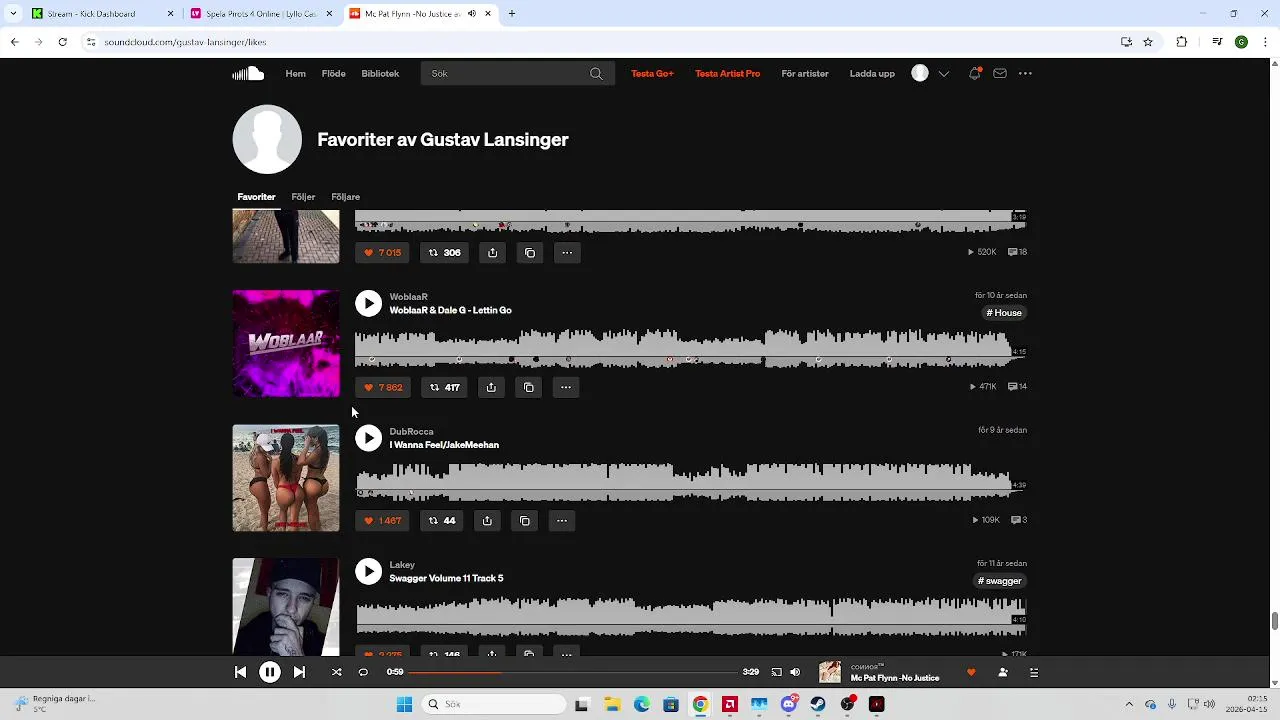1280x720 pixels.
Task: Open the # swagger tag
Action: (1000, 581)
